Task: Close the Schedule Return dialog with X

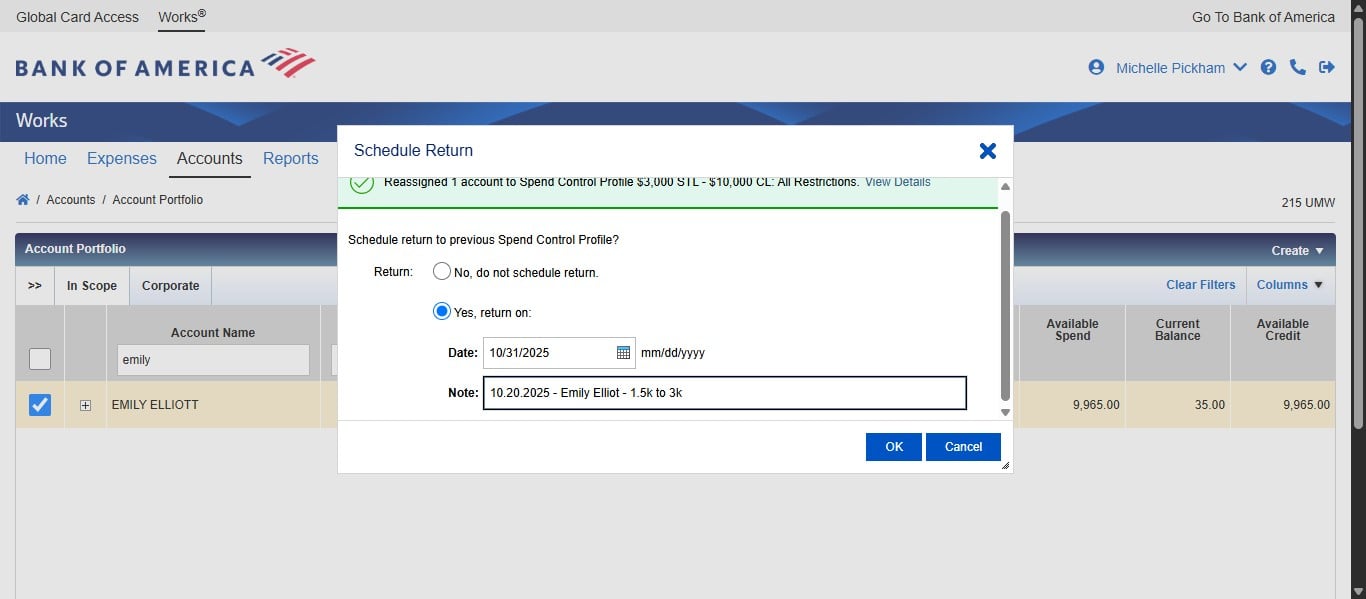Action: click(987, 151)
